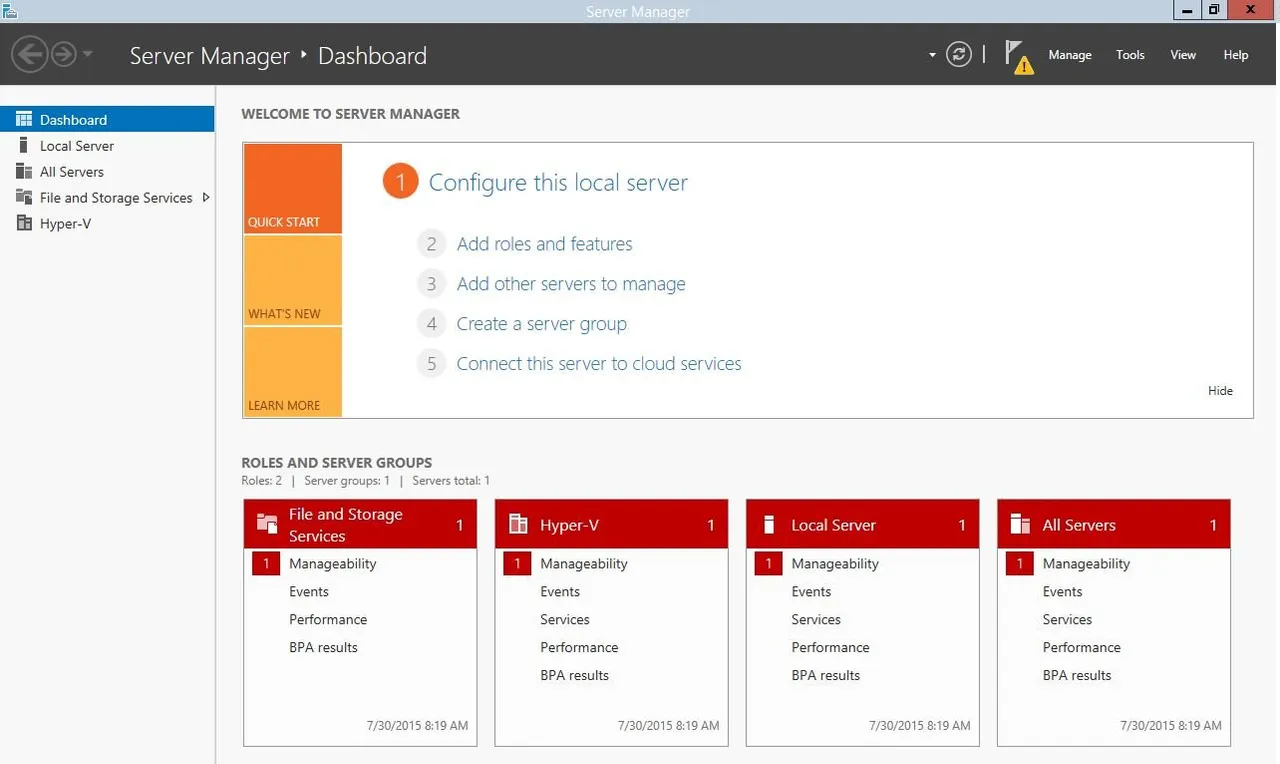The height and width of the screenshot is (764, 1280).
Task: Open the Manage menu
Action: 1070,55
